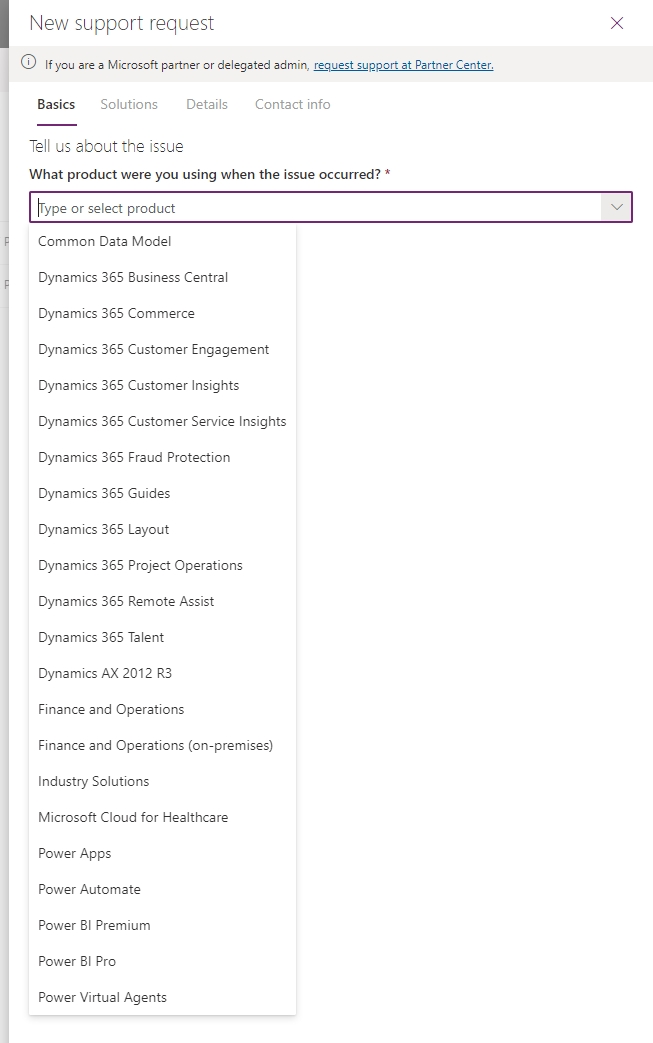
Task: Close the New support request panel
Action: click(x=617, y=23)
